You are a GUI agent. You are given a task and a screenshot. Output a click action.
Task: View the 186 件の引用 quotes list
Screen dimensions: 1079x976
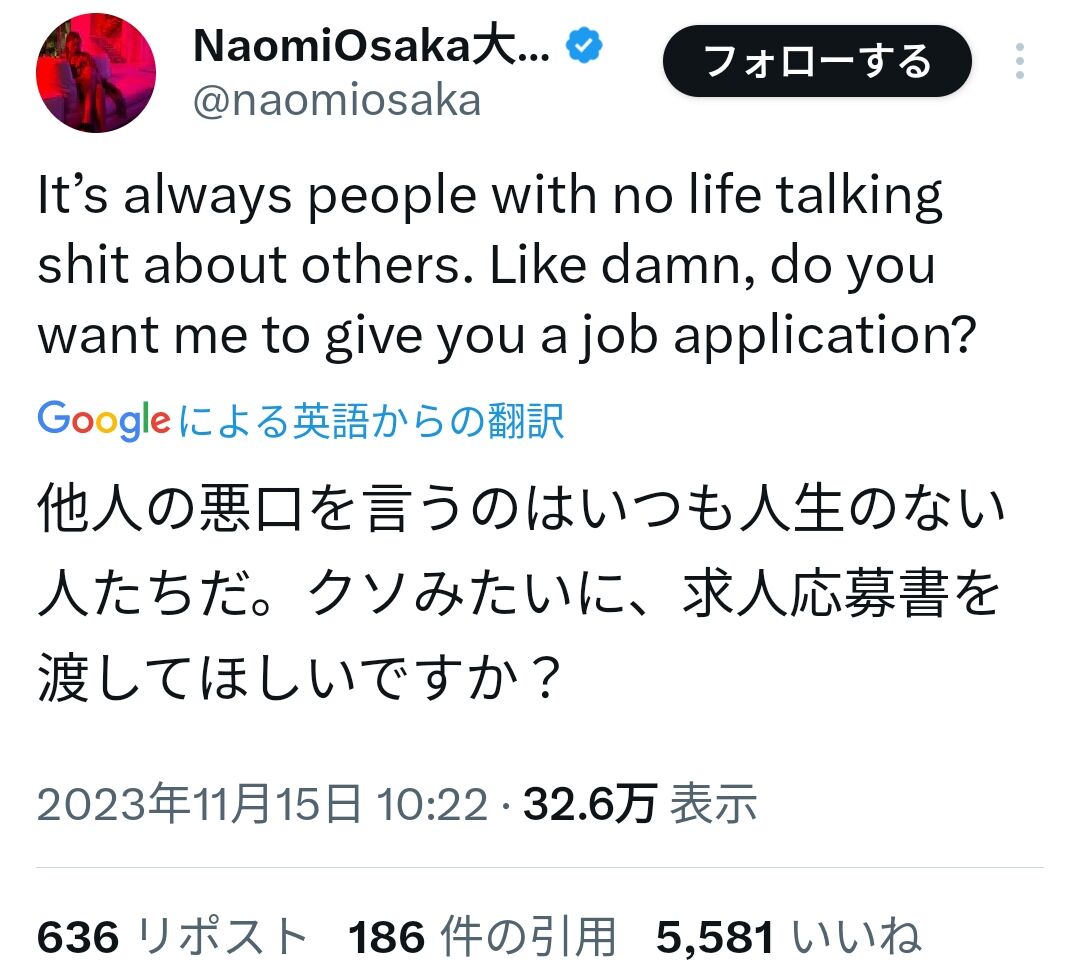(482, 937)
